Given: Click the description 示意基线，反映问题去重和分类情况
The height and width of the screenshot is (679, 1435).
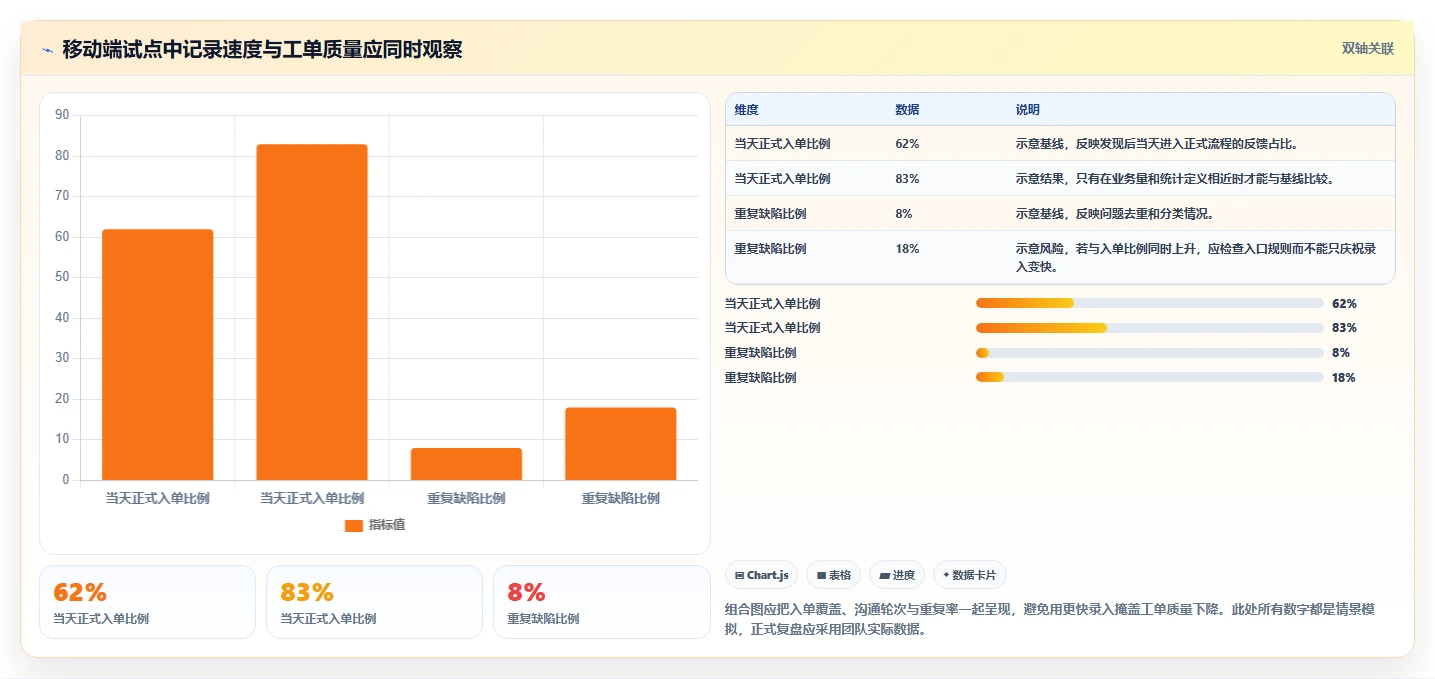Looking at the screenshot, I should pyautogui.click(x=1115, y=214).
